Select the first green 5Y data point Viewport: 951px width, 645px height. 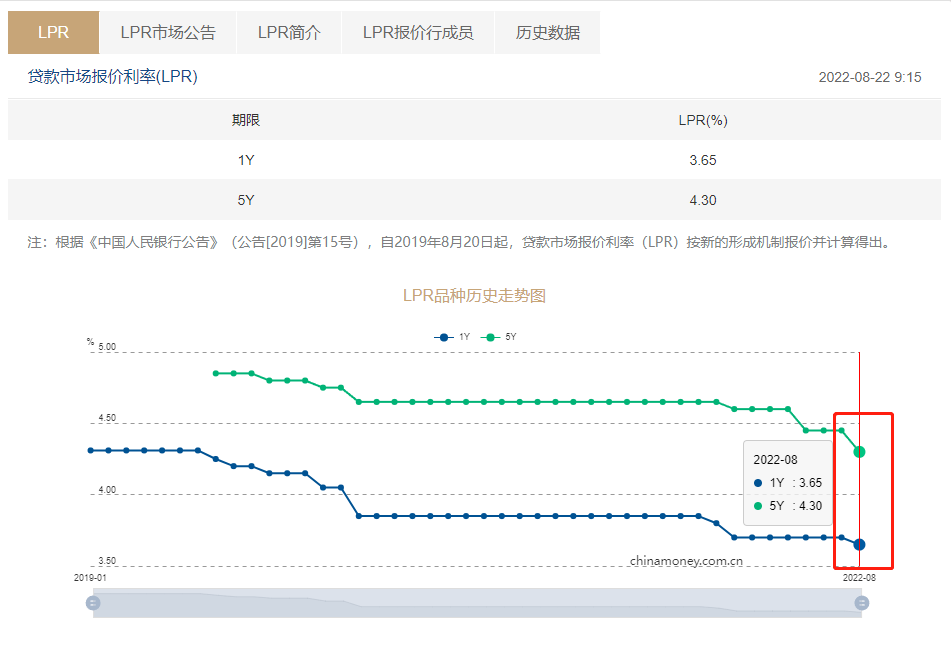point(216,373)
